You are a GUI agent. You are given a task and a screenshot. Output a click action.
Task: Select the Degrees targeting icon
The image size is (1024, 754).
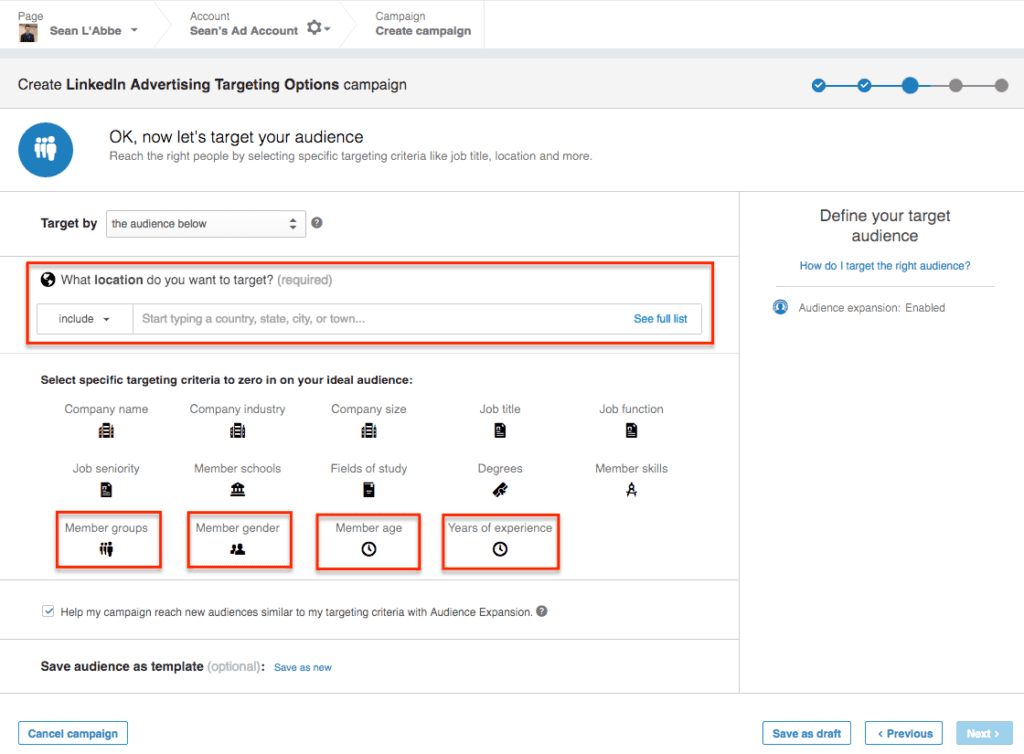pos(499,489)
